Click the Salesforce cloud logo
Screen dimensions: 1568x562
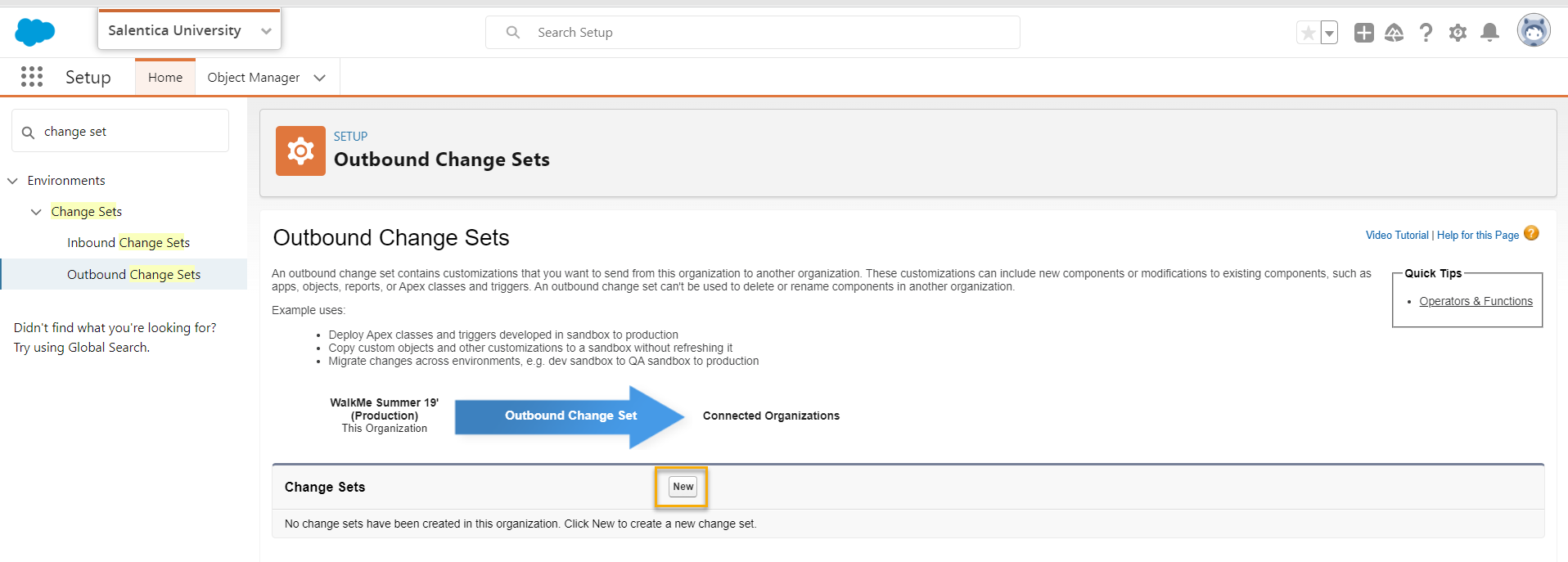[x=35, y=32]
